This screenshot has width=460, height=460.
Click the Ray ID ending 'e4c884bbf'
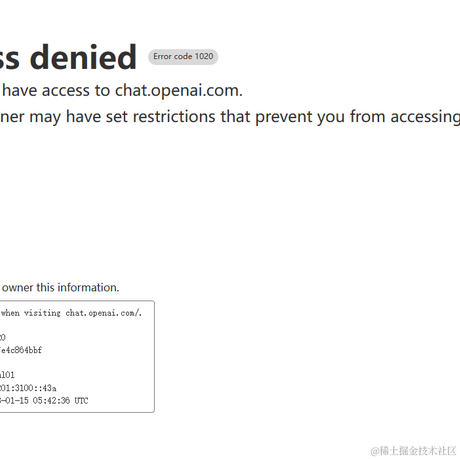[x=21, y=350]
